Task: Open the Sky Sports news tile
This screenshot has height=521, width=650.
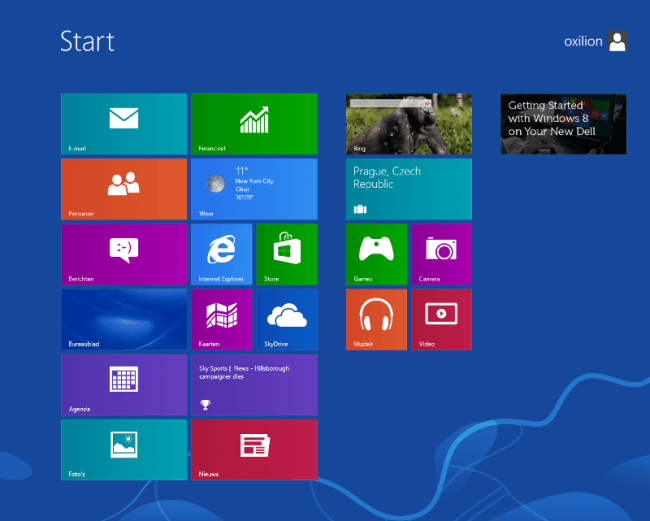Action: point(254,384)
